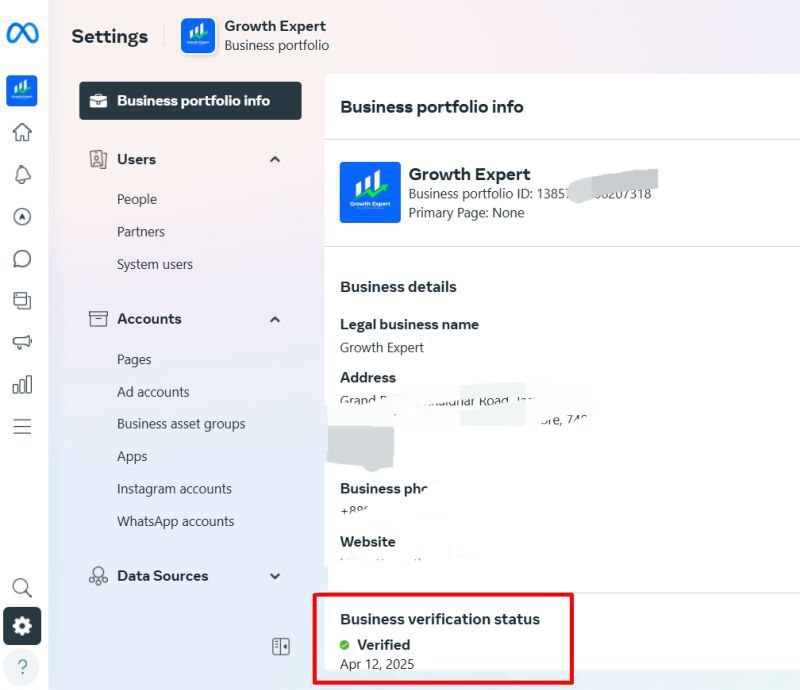
Task: Open the Insights bar chart icon
Action: pyautogui.click(x=22, y=384)
